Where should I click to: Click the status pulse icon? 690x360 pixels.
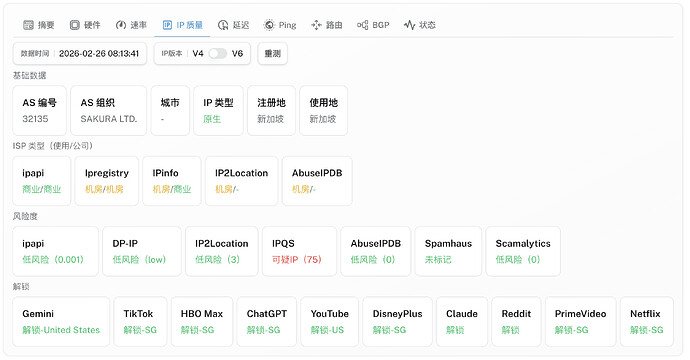[x=409, y=25]
